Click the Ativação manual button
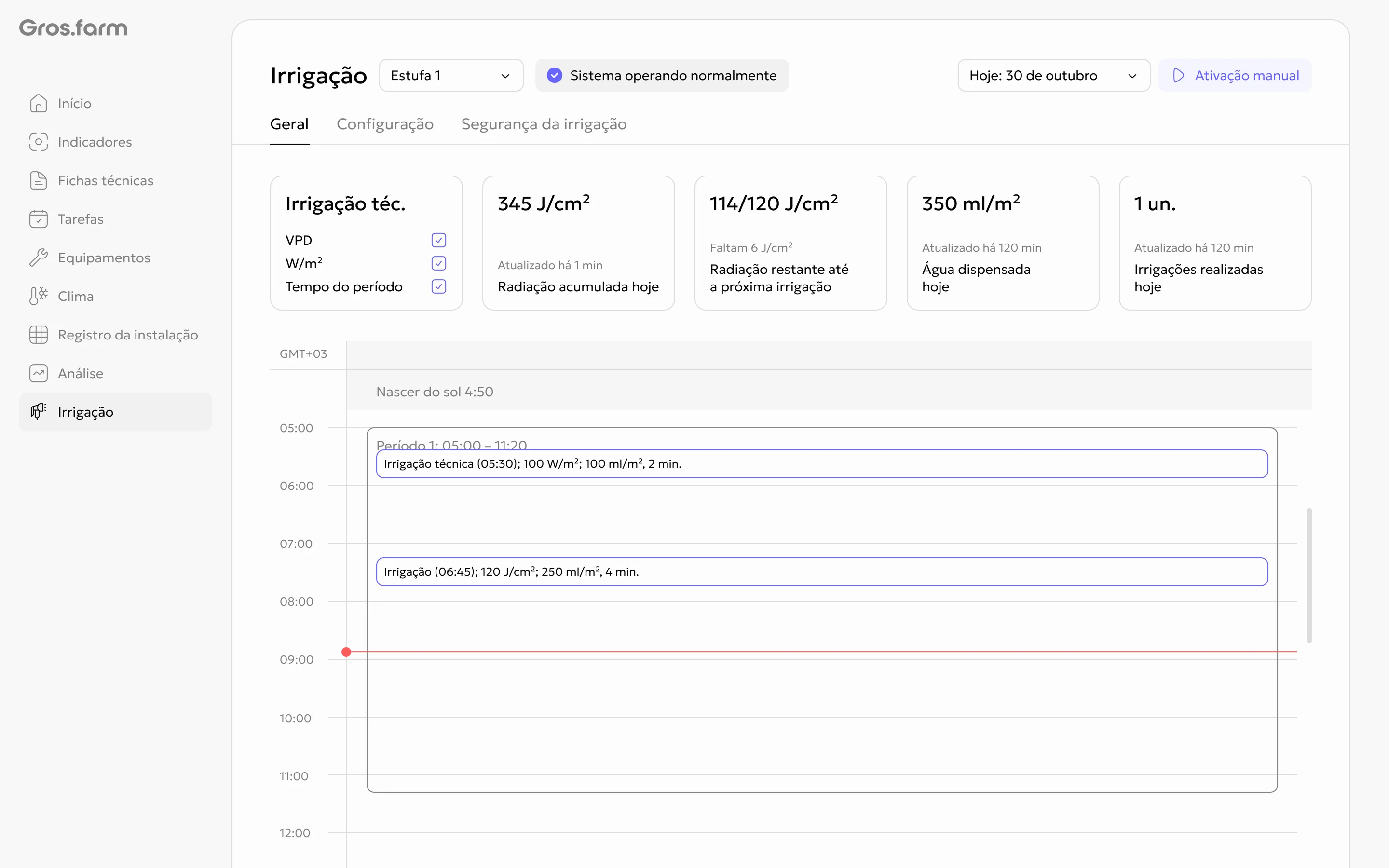1389x868 pixels. pos(1235,75)
